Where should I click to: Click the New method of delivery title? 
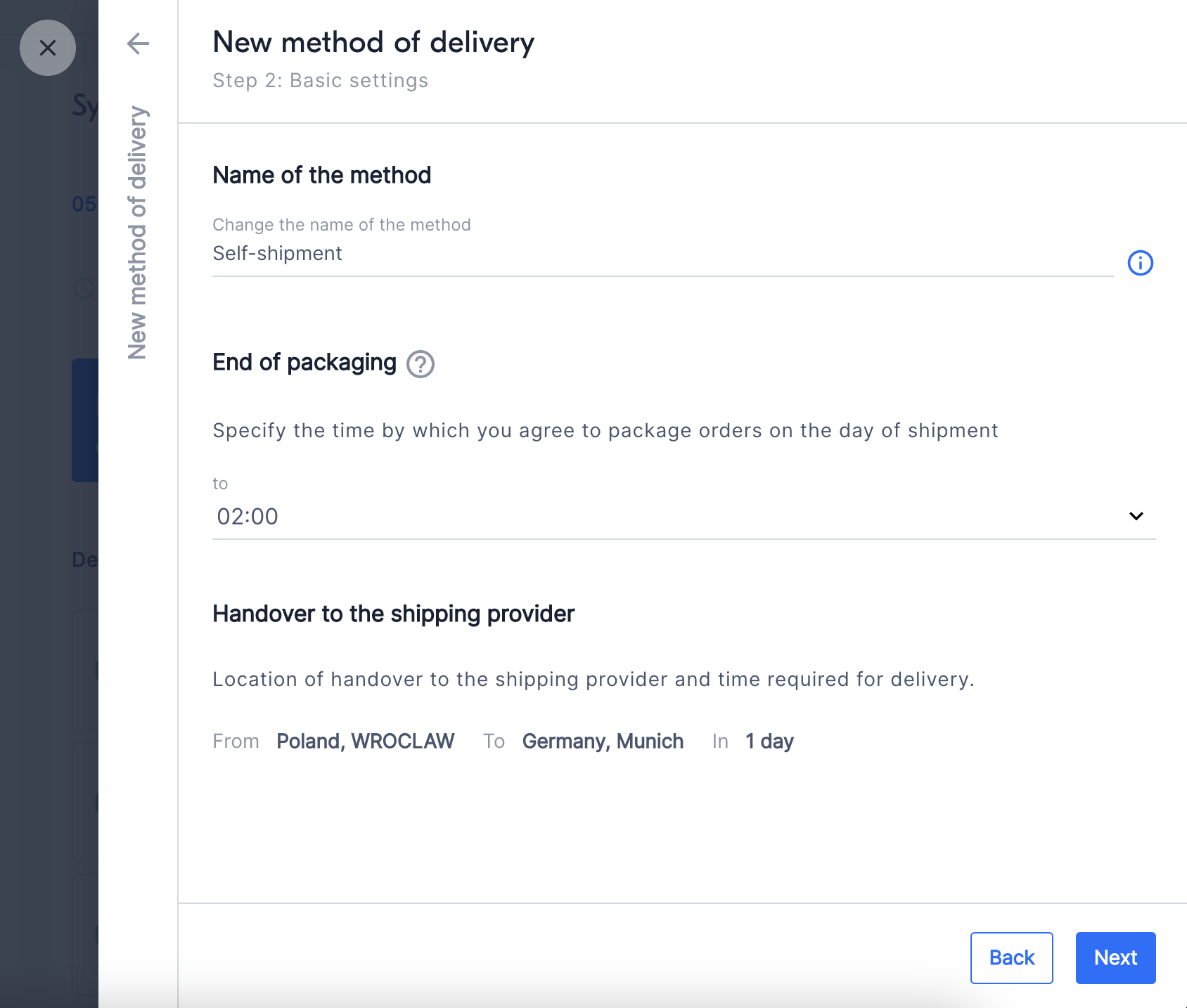tap(373, 42)
